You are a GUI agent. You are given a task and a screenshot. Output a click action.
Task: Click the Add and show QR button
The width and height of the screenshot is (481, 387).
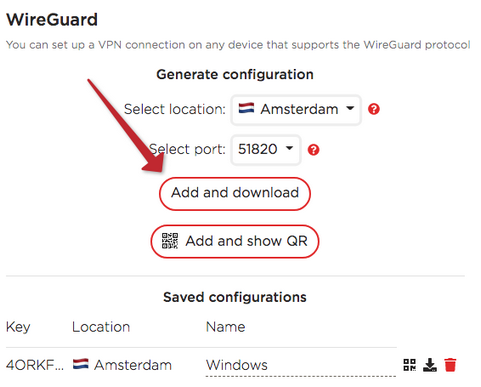coord(235,241)
